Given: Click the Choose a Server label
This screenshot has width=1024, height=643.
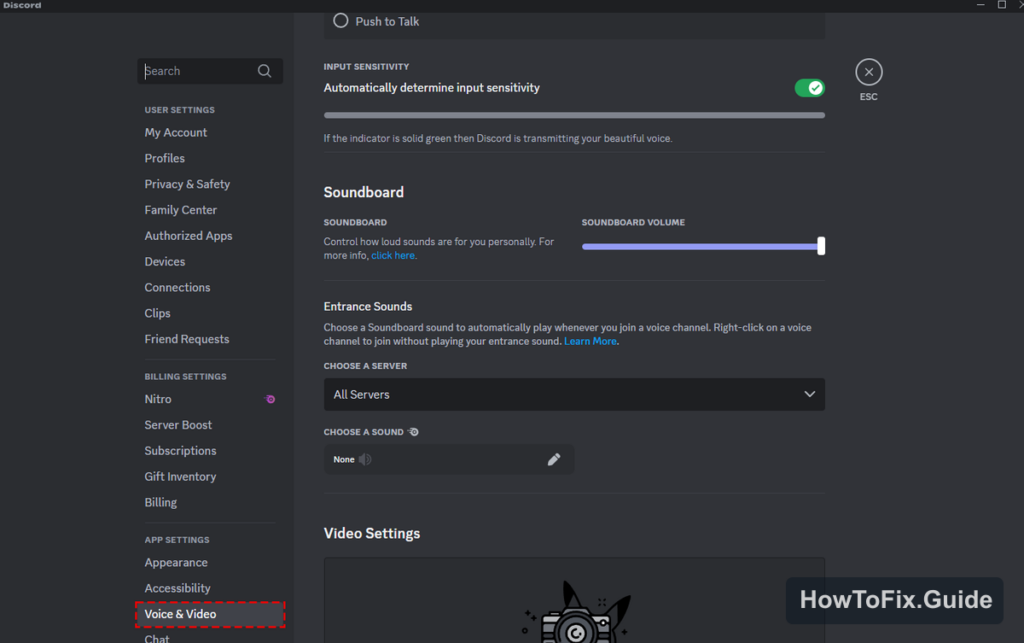Looking at the screenshot, I should tap(365, 366).
